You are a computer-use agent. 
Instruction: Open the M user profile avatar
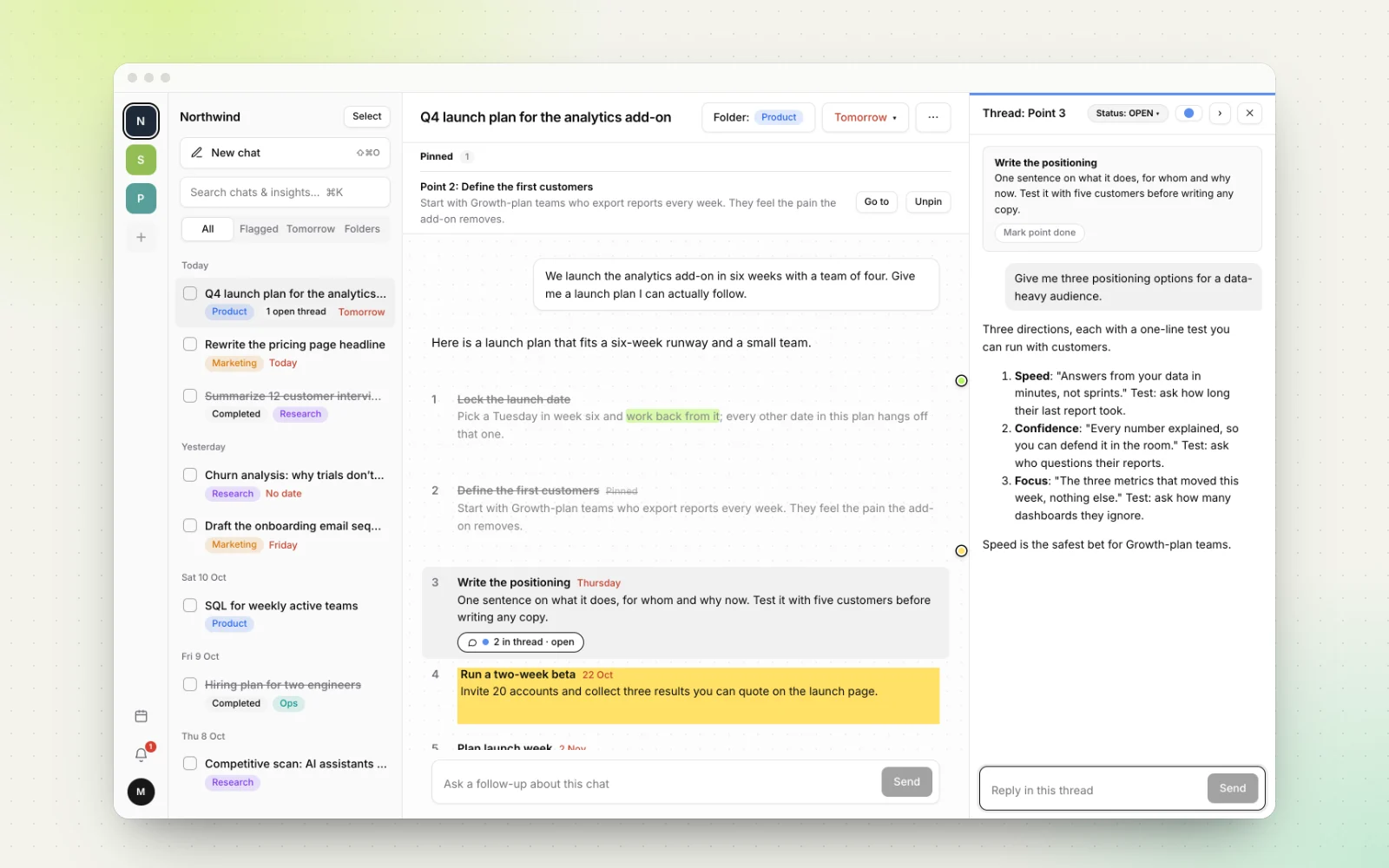141,792
